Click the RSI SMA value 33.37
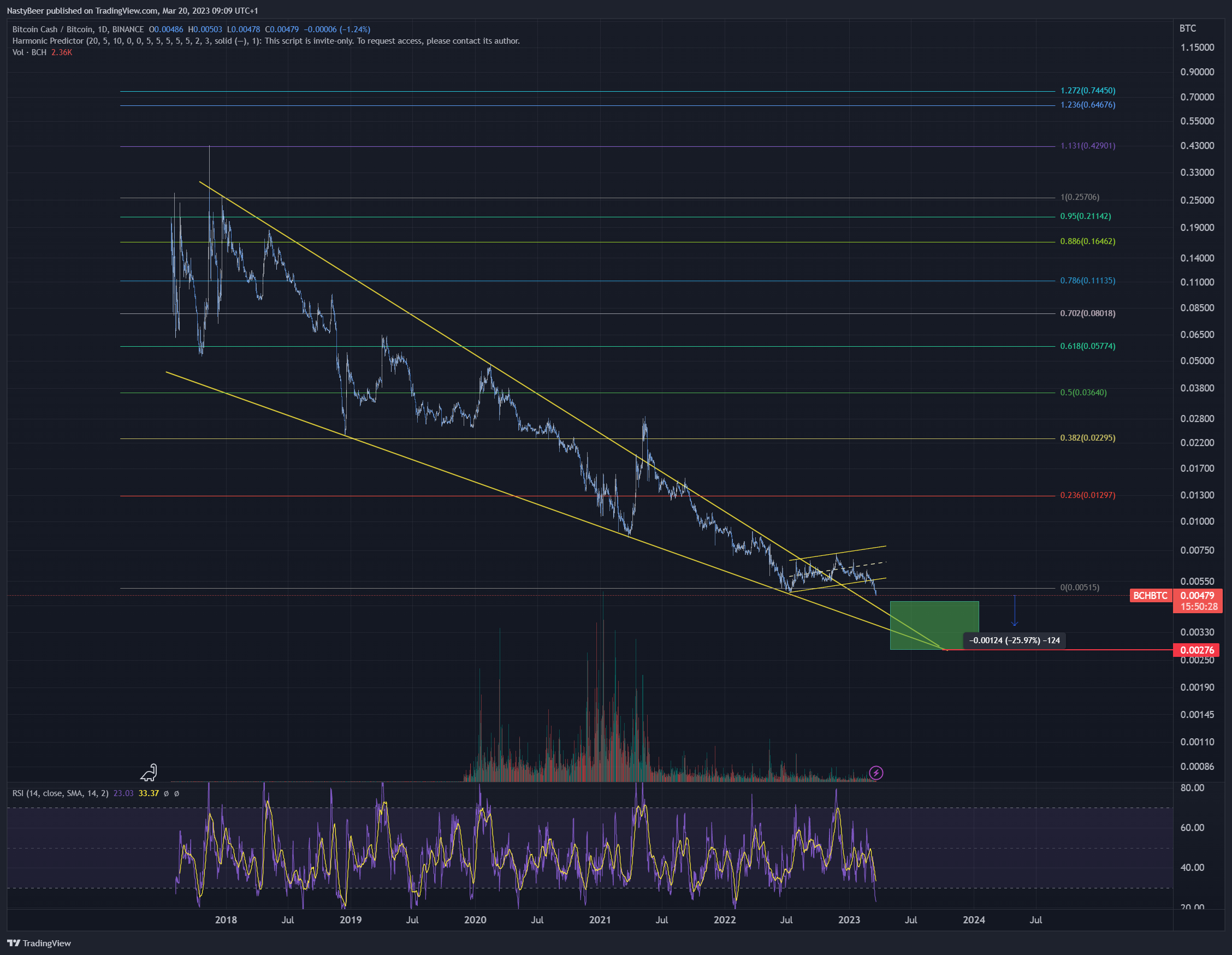Image resolution: width=1232 pixels, height=955 pixels. 149,793
